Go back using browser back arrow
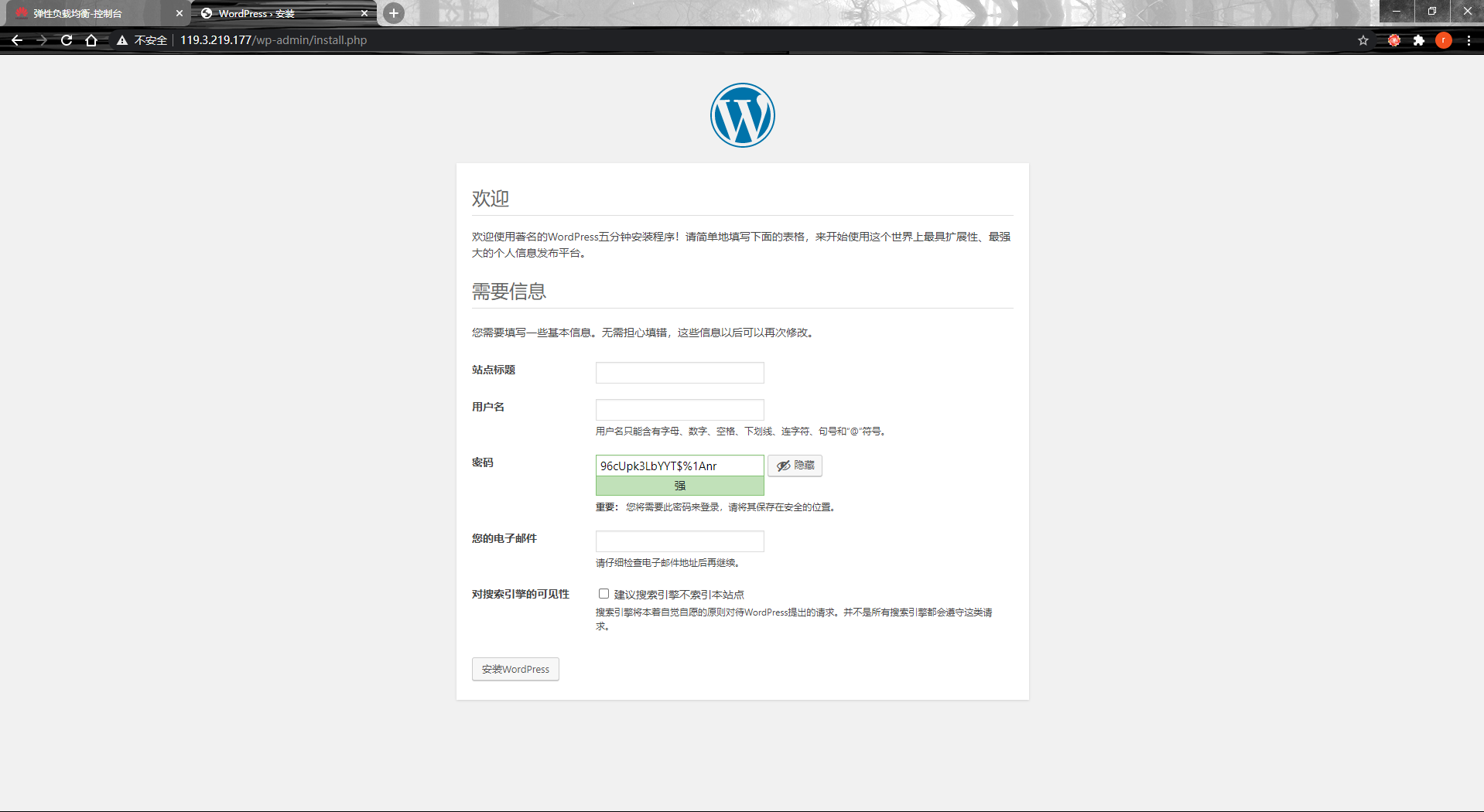 point(17,40)
